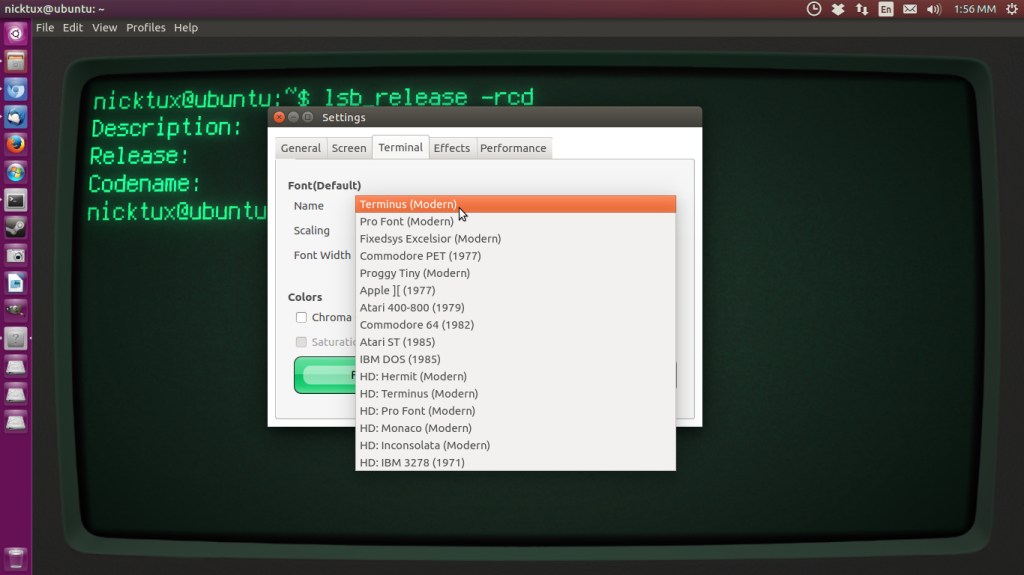Screen dimensions: 1024x575
Task: Choose Pro Font (Modern) font option
Action: click(515, 221)
